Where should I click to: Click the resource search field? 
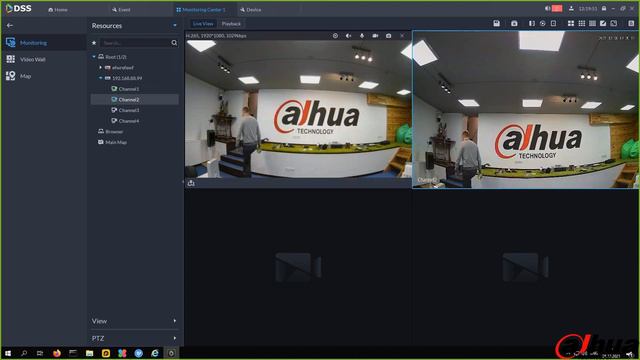tap(136, 42)
